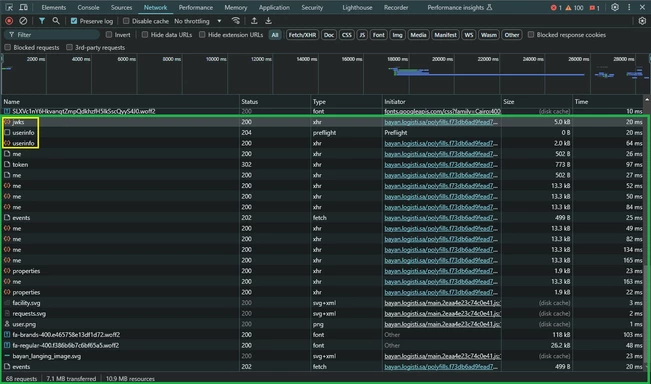
Task: Select the jwks request row
Action: click(323, 122)
